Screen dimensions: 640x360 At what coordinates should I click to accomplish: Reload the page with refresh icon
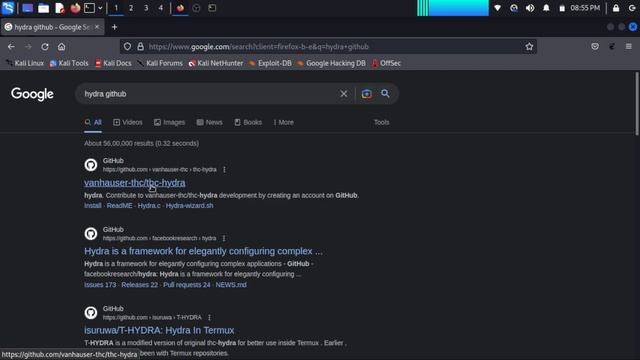[45, 47]
